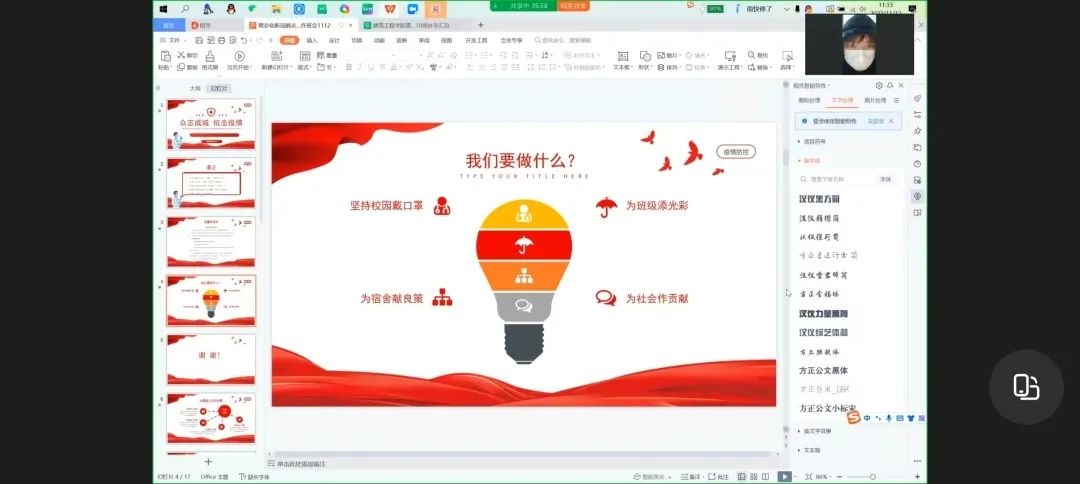The image size is (1080, 484).
Task: Click the New Slide icon
Action: pyautogui.click(x=276, y=57)
